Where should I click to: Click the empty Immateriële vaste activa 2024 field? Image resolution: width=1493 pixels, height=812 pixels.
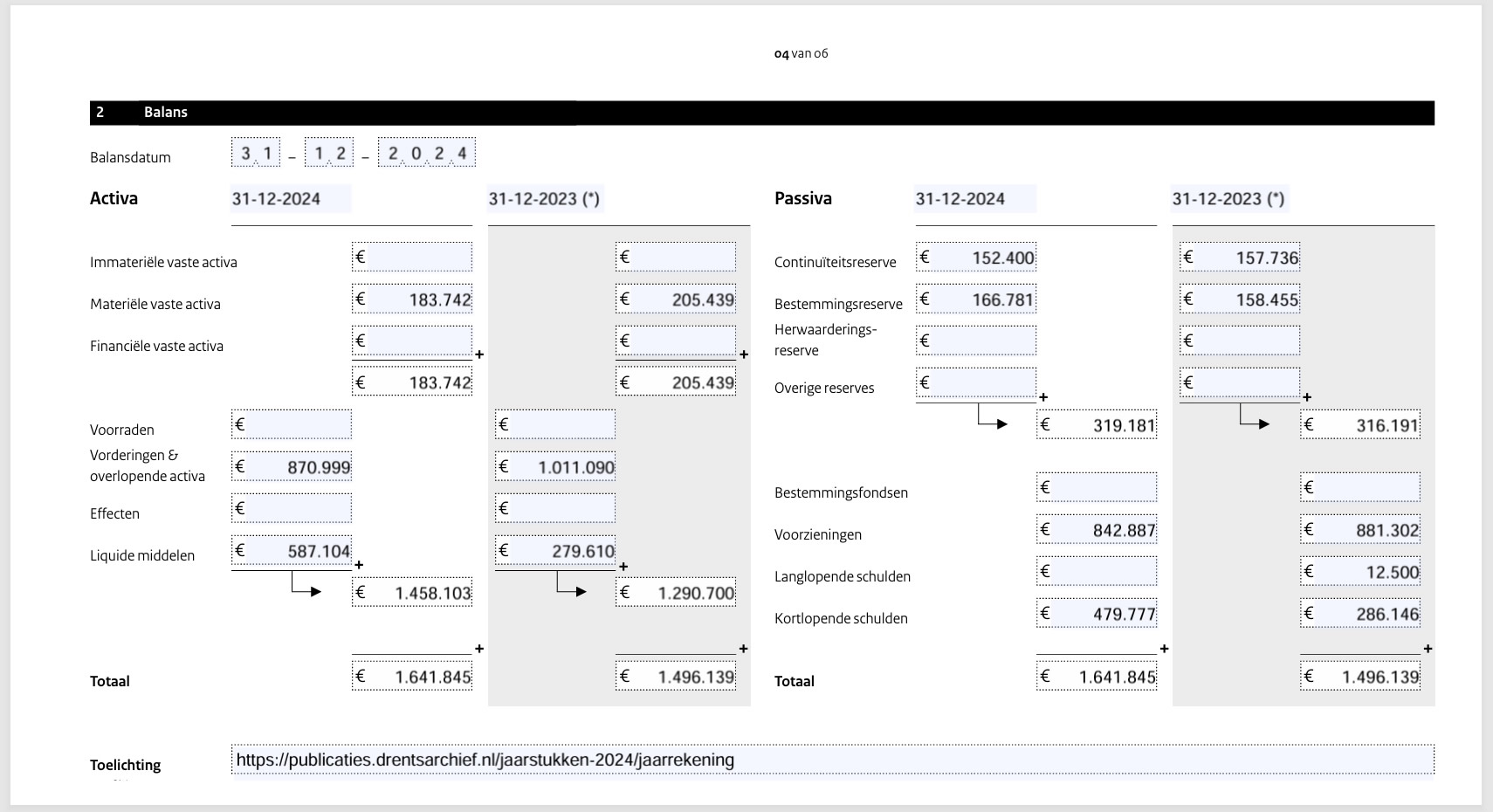(x=412, y=257)
